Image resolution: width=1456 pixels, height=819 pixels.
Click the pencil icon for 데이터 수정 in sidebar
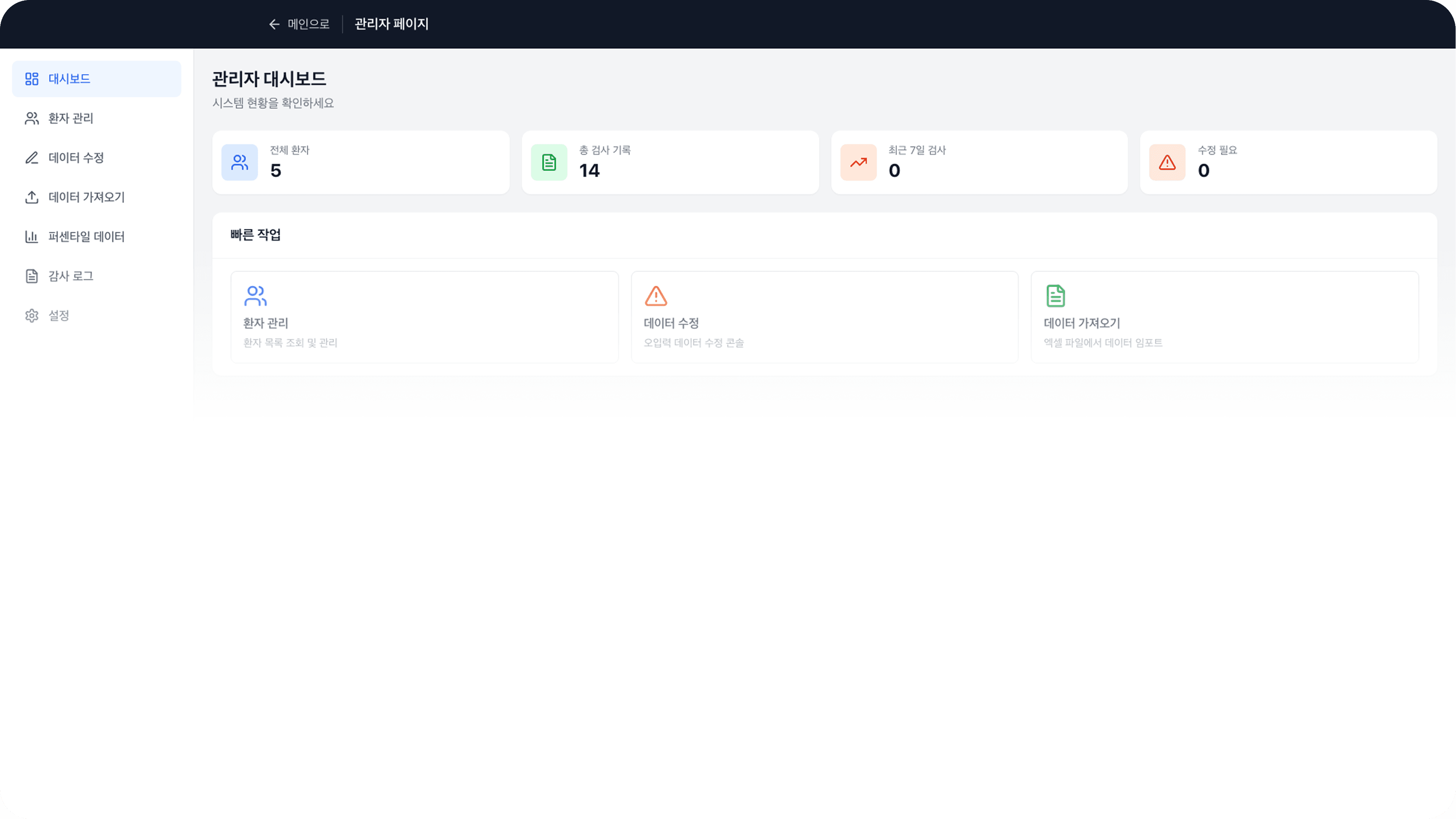tap(32, 158)
